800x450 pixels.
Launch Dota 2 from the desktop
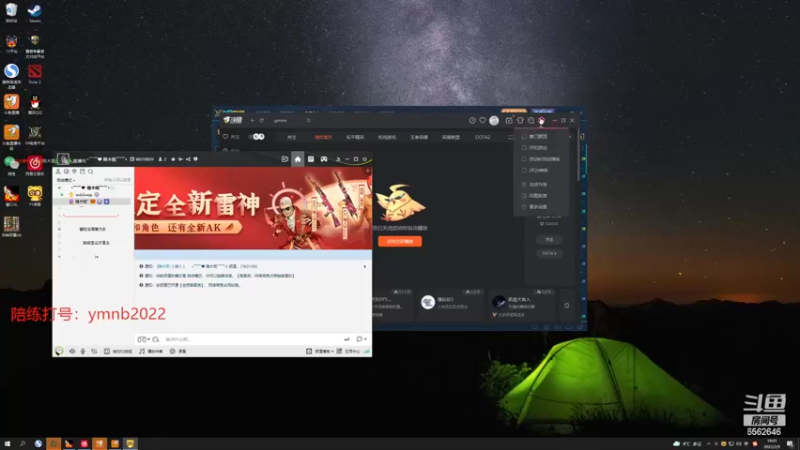click(35, 73)
